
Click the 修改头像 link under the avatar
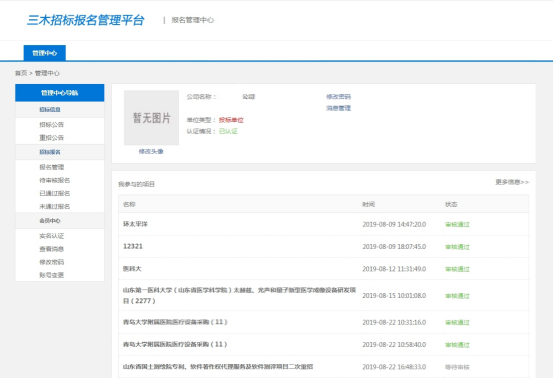(x=151, y=151)
